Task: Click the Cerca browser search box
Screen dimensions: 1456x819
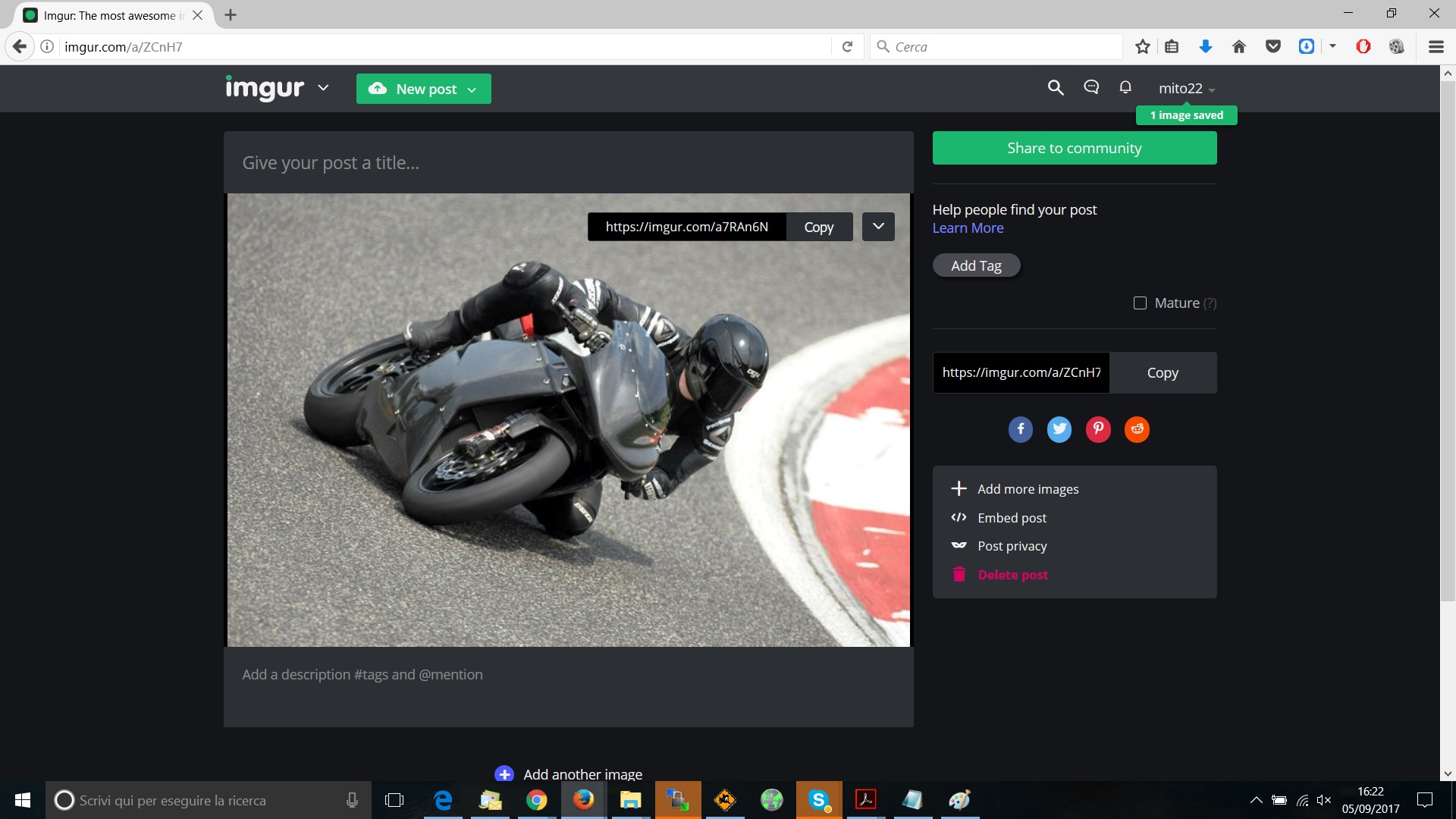Action: point(996,47)
